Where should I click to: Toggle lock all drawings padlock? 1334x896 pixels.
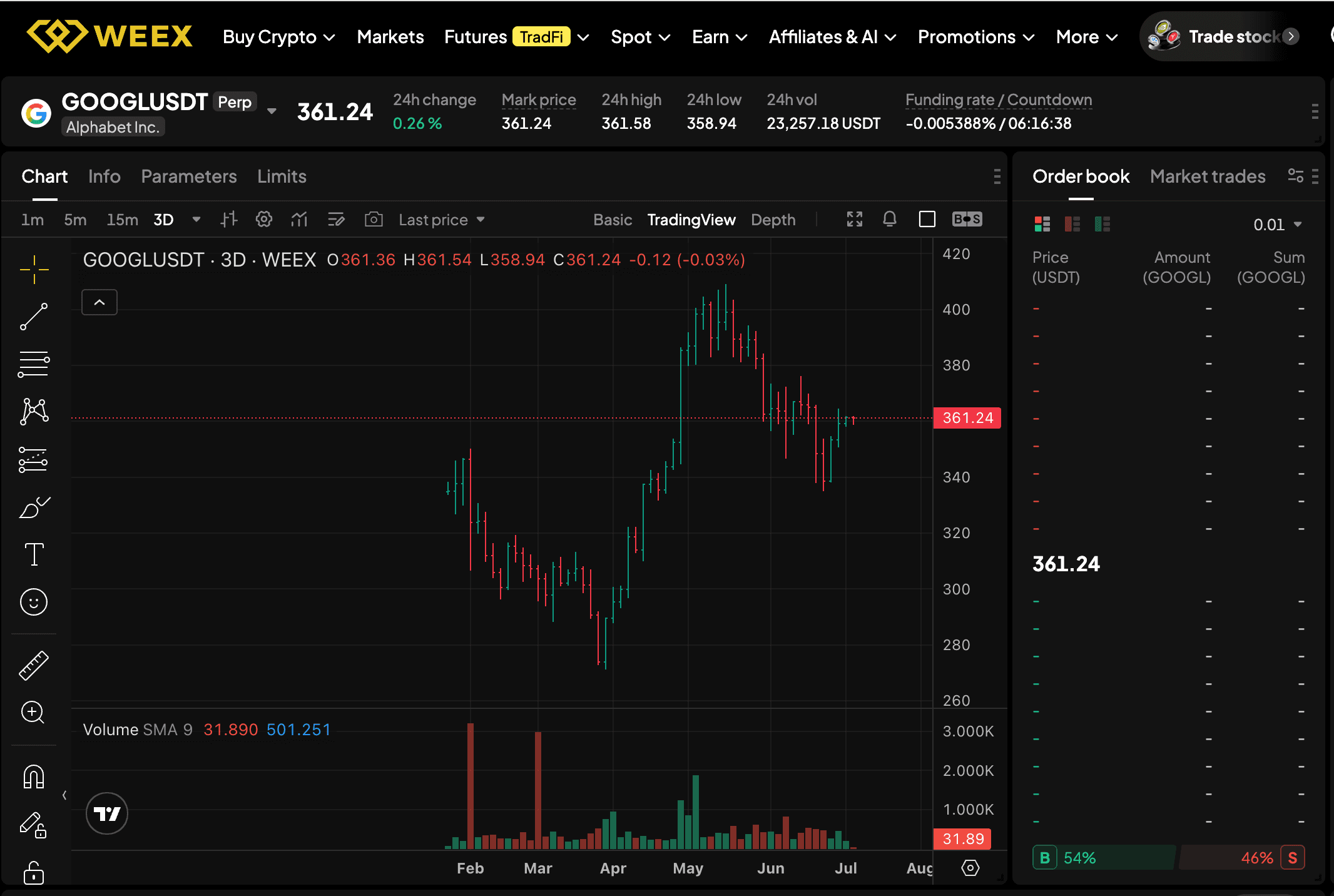[x=34, y=872]
